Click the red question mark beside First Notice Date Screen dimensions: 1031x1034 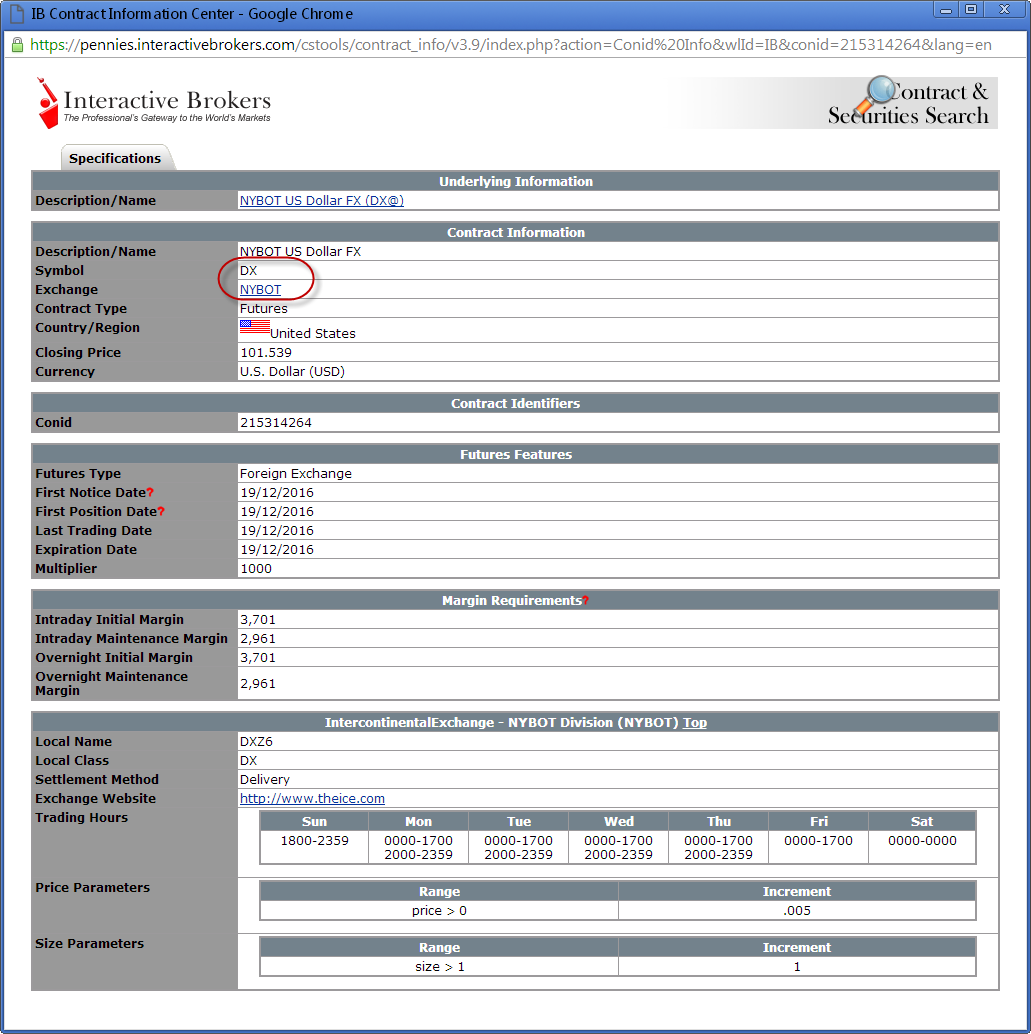tap(150, 493)
